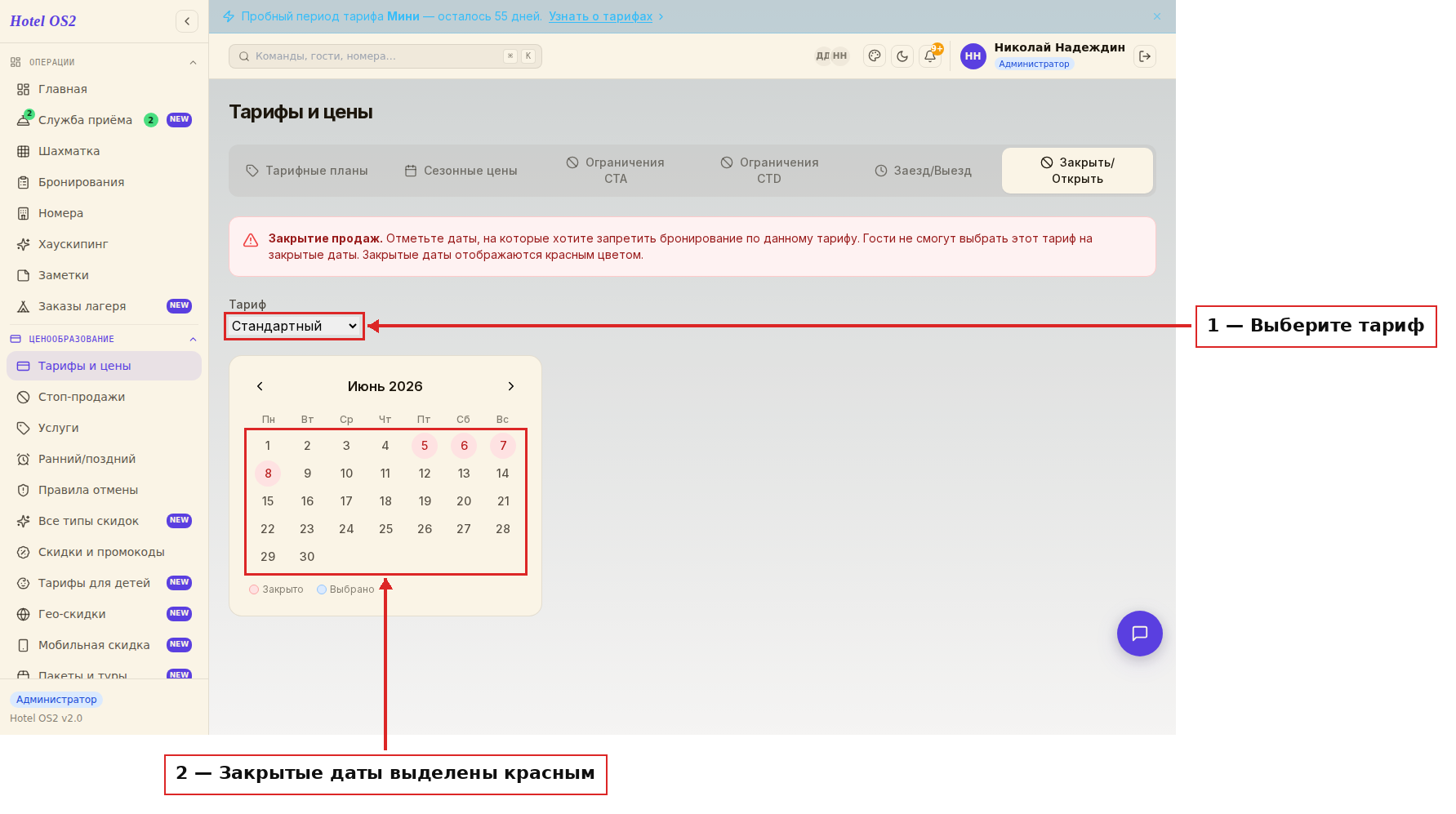This screenshot has width=1456, height=814.
Task: Click Администратор role chip in sidebar footer
Action: (x=56, y=700)
